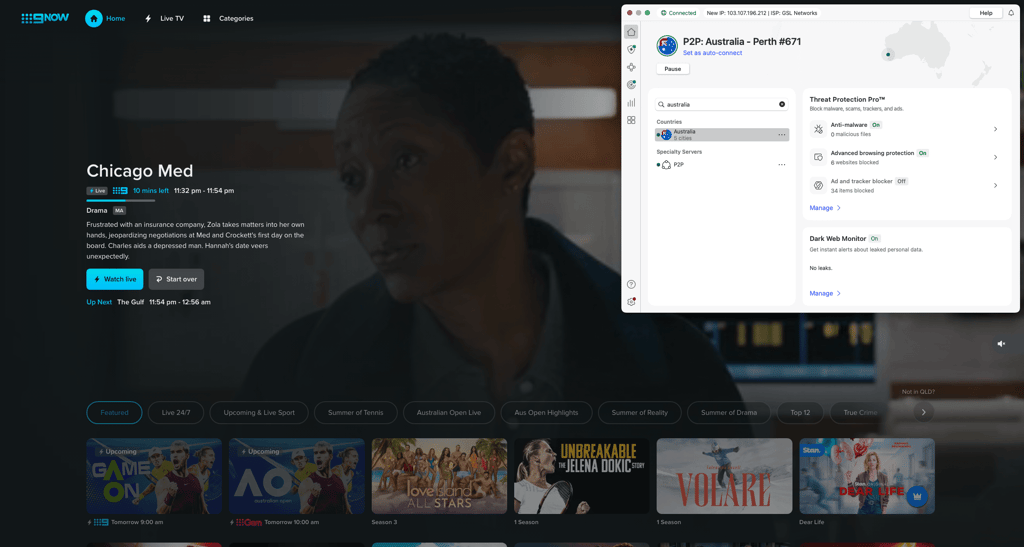Open Manage under Dark Web Monitor

825,294
